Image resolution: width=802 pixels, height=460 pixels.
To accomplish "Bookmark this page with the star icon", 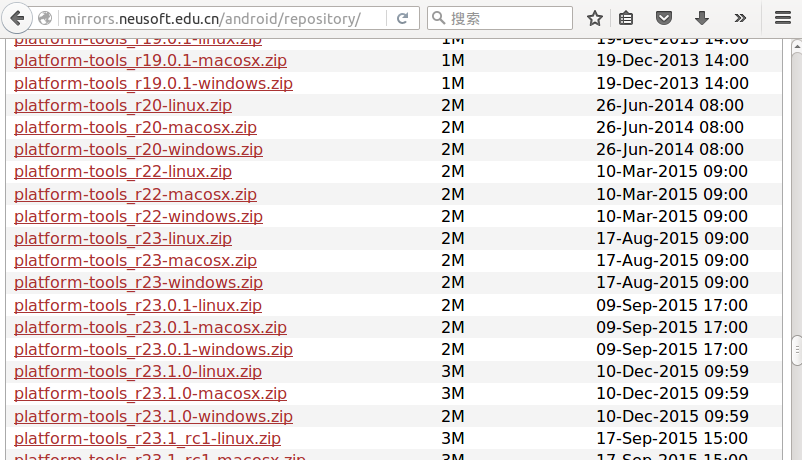I will (594, 18).
